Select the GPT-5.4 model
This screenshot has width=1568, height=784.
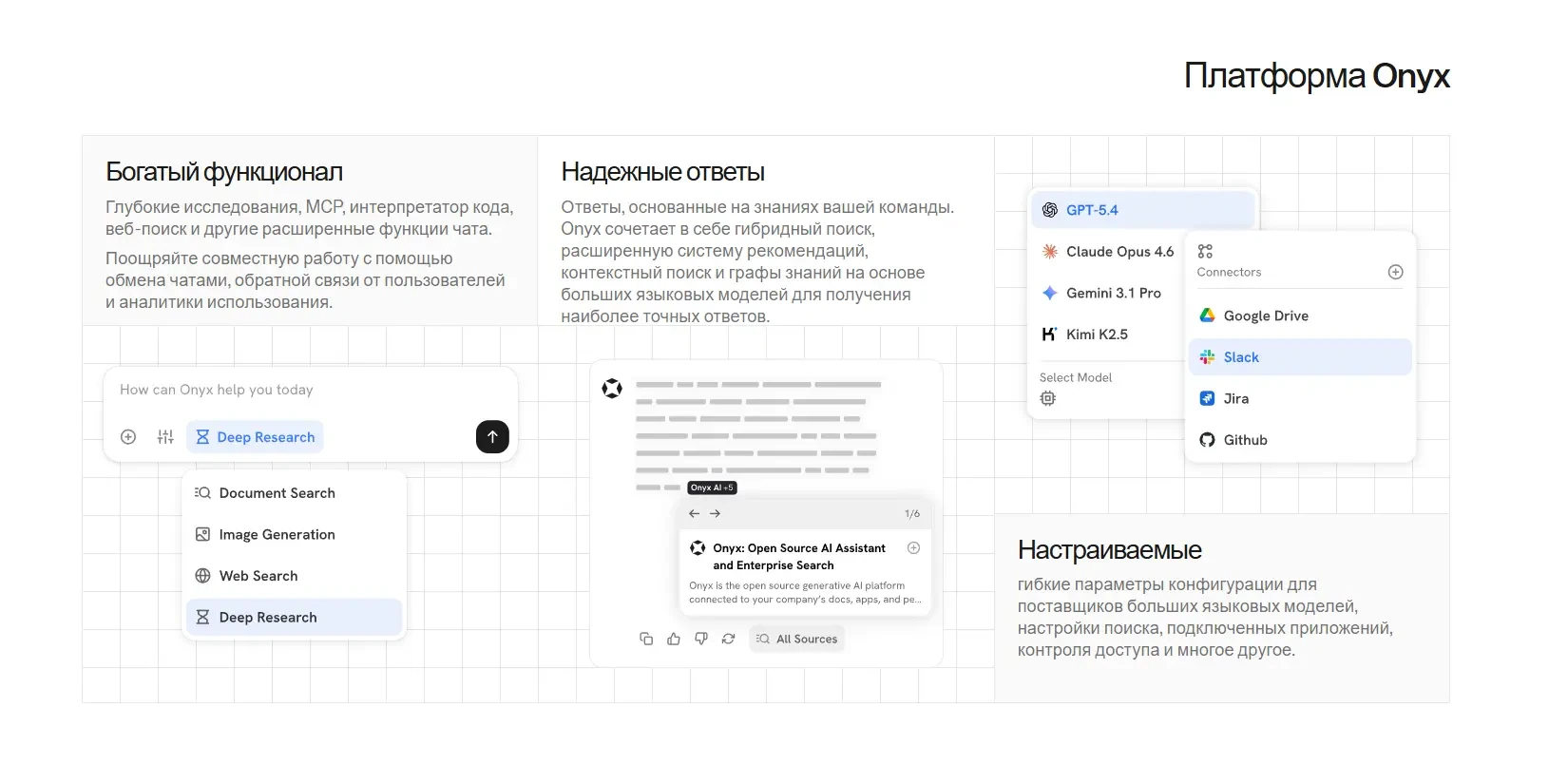pos(1143,210)
